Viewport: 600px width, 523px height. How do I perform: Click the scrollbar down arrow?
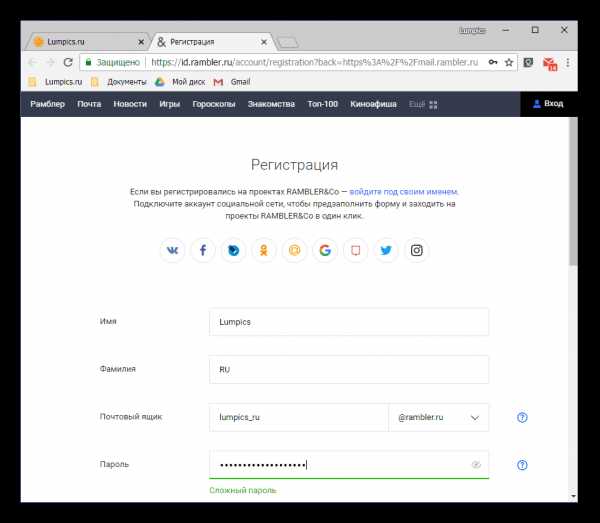point(573,496)
